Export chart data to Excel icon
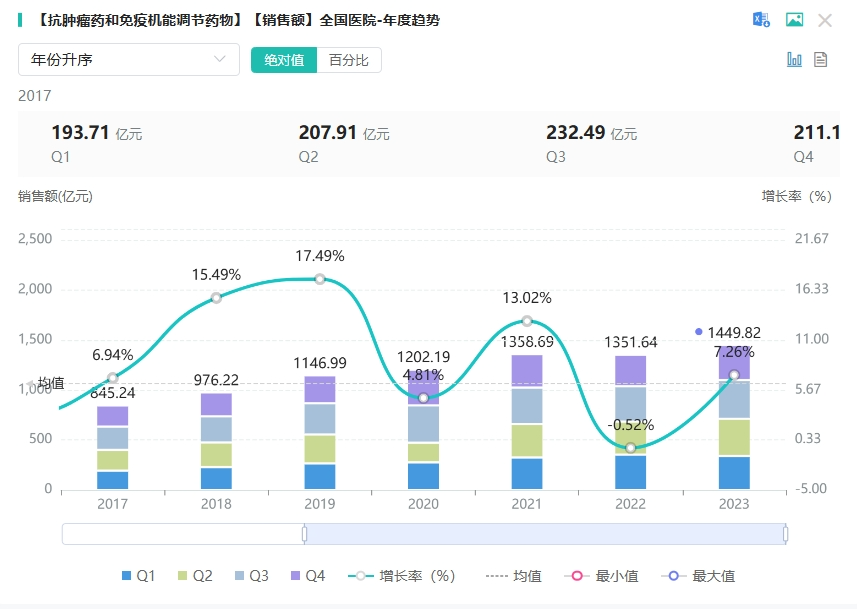Viewport: 857px width, 609px height. [x=761, y=20]
